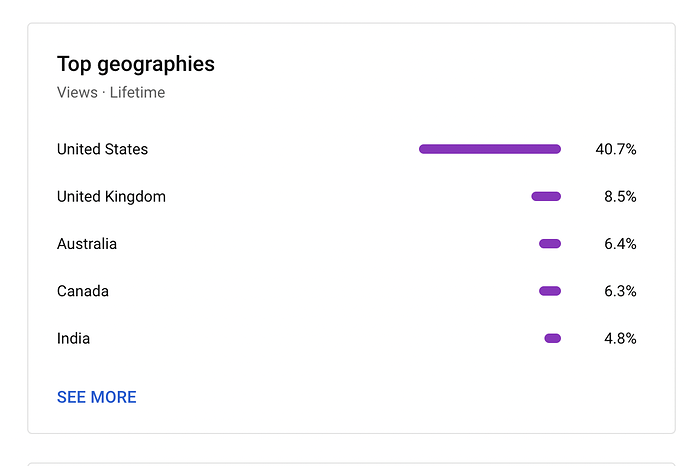Click the Canada purple bar
This screenshot has width=690, height=466.
coord(550,291)
